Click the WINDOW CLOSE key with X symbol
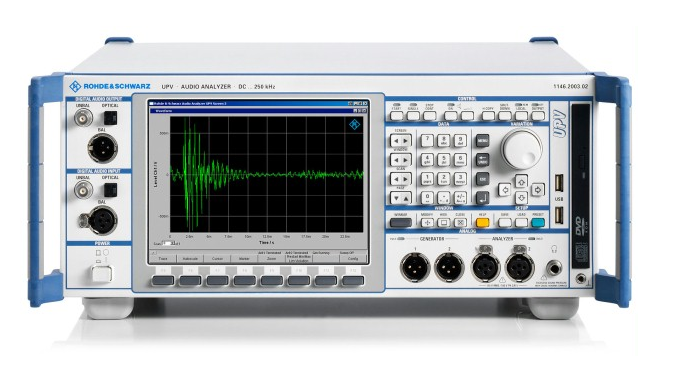 (460, 223)
